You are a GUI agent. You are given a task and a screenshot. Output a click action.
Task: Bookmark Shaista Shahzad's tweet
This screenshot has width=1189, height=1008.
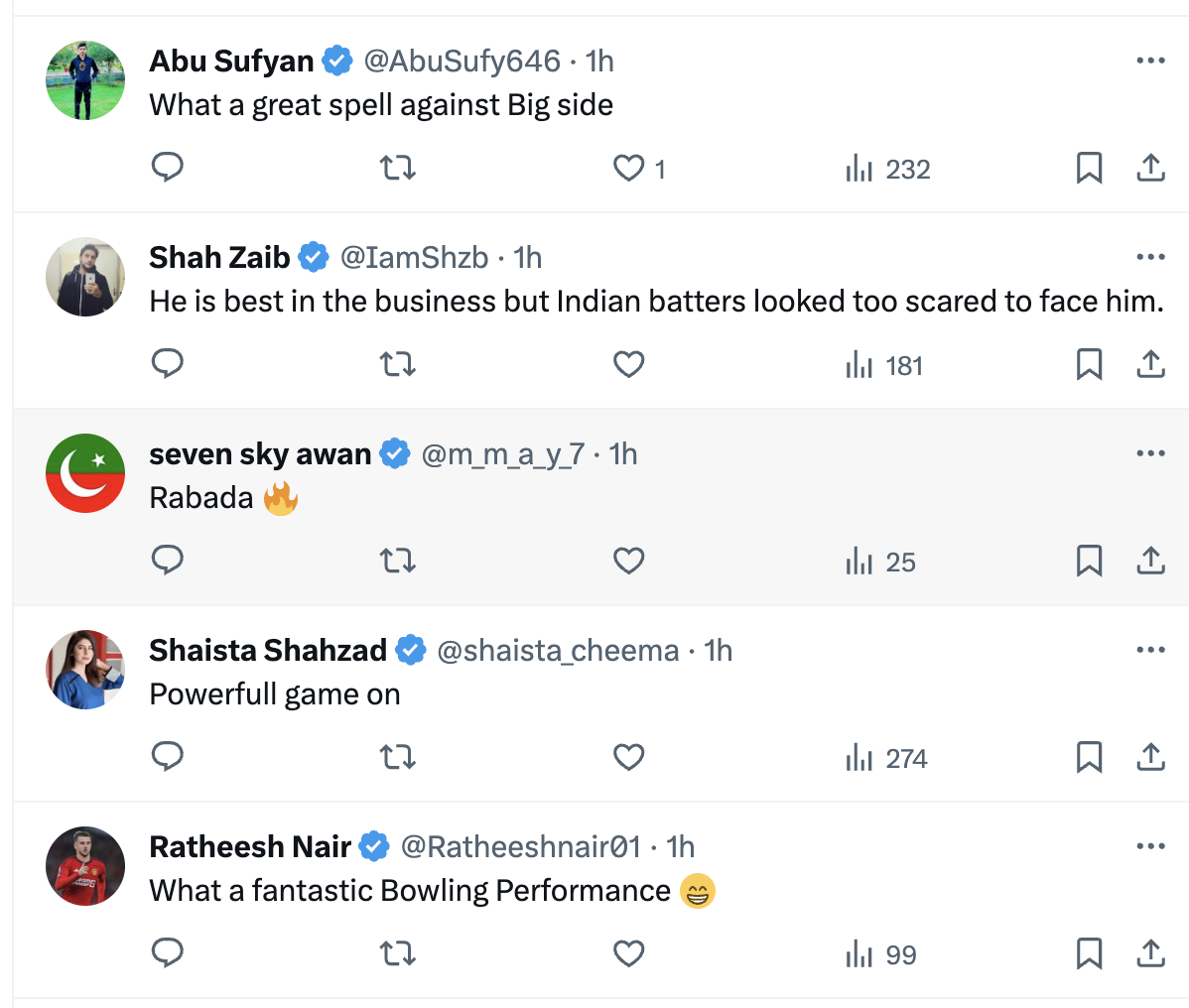coord(1089,758)
